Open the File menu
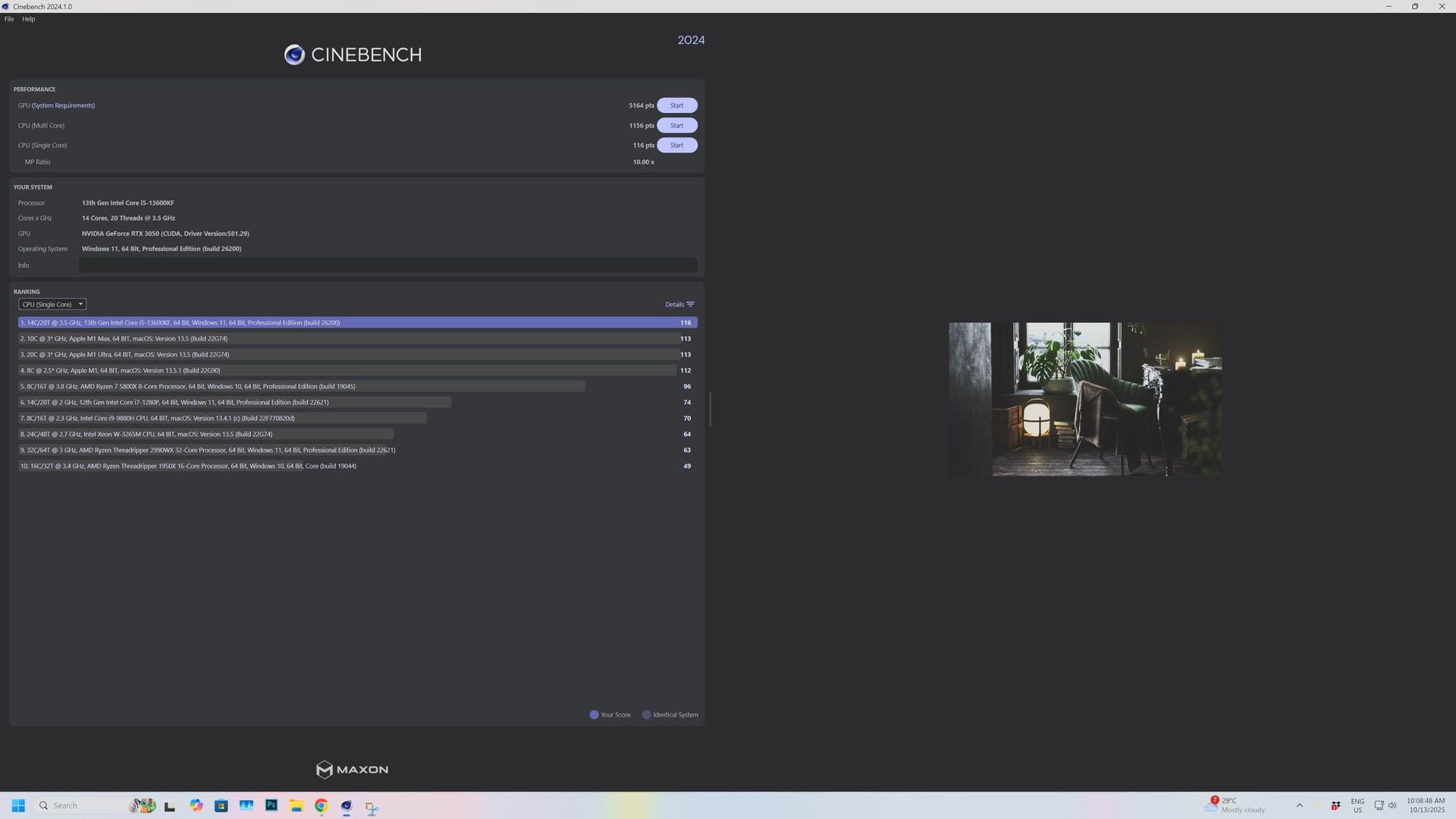1456x819 pixels. (x=9, y=19)
